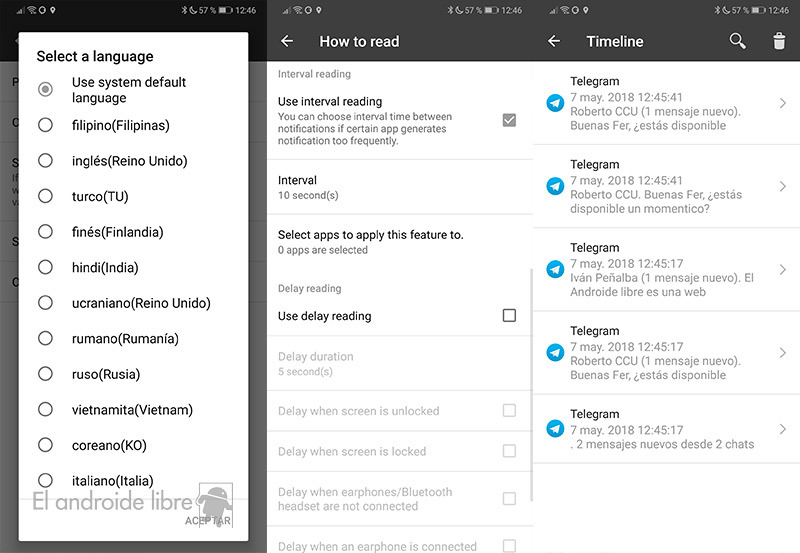Tap 'Select a language' dialog title

coord(95,56)
